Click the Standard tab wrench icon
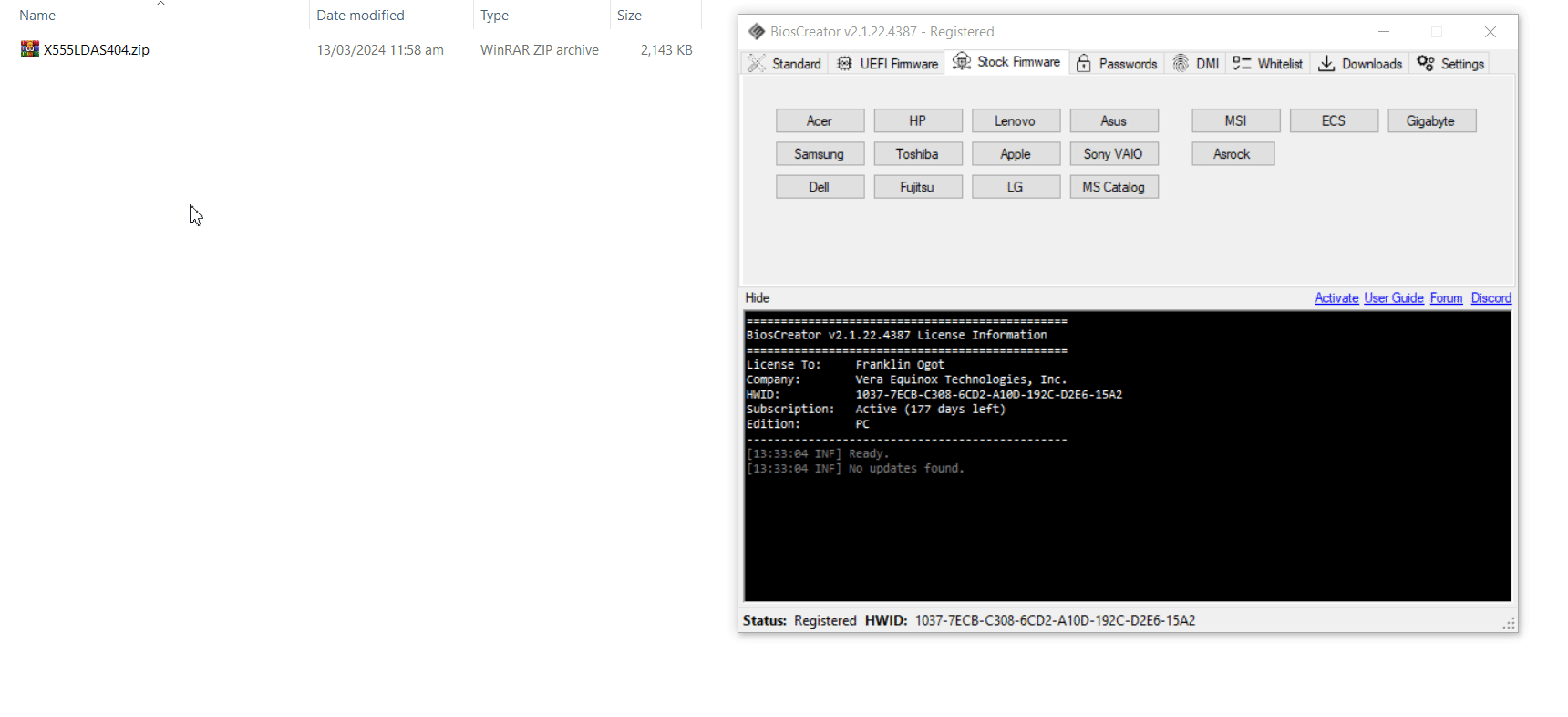The width and height of the screenshot is (1568, 717). click(x=756, y=63)
